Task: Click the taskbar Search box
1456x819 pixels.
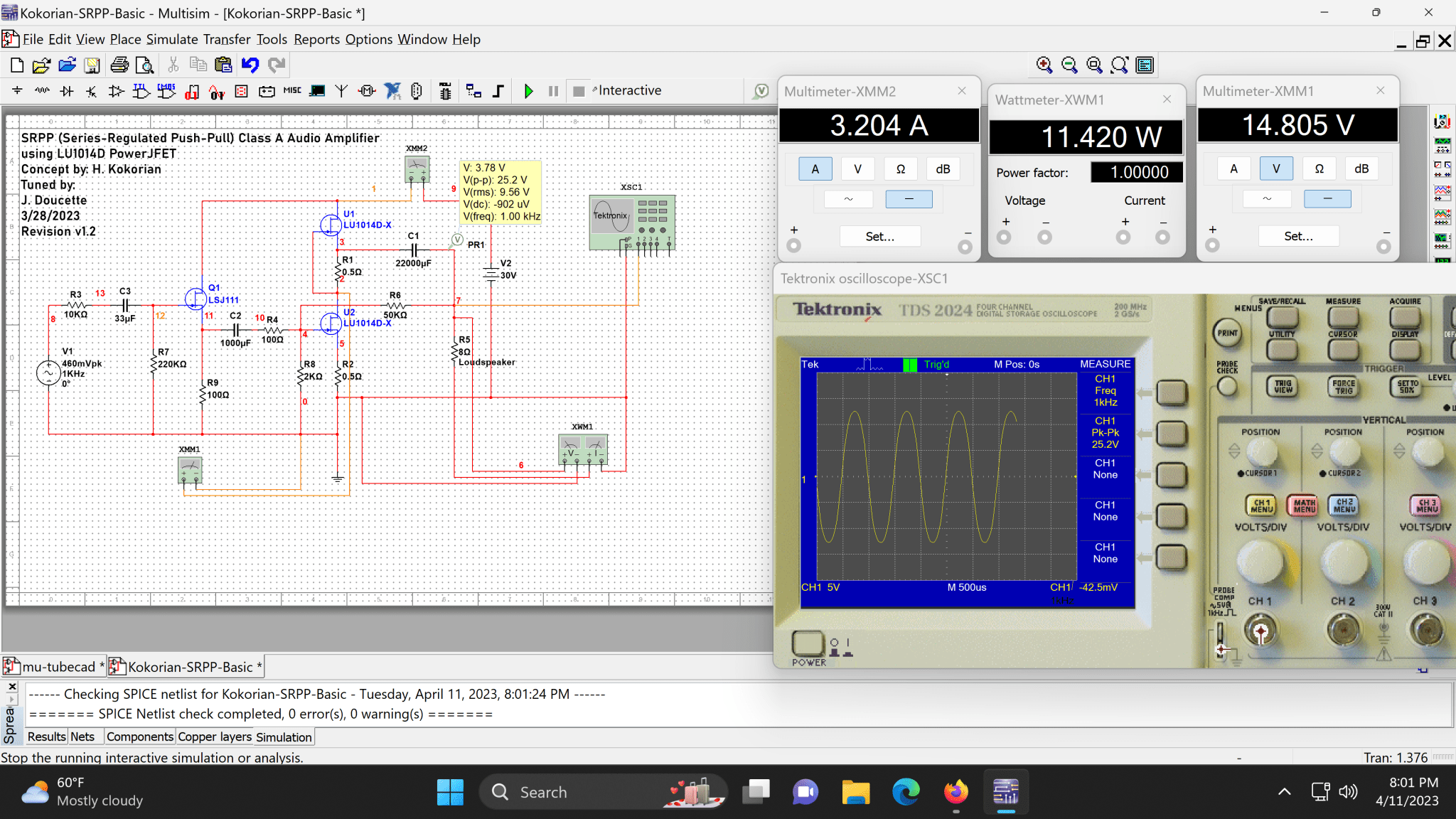Action: pyautogui.click(x=603, y=792)
